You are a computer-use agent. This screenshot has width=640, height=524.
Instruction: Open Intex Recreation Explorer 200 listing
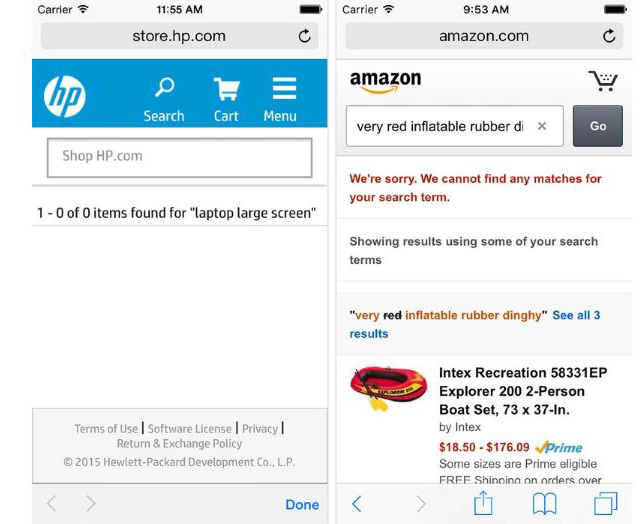point(522,391)
